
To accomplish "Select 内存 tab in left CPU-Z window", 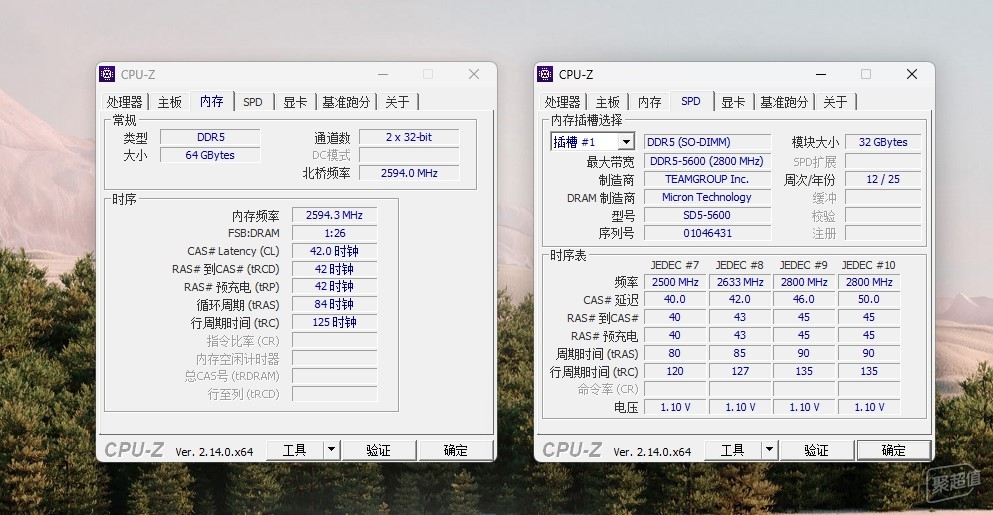I will (x=212, y=101).
